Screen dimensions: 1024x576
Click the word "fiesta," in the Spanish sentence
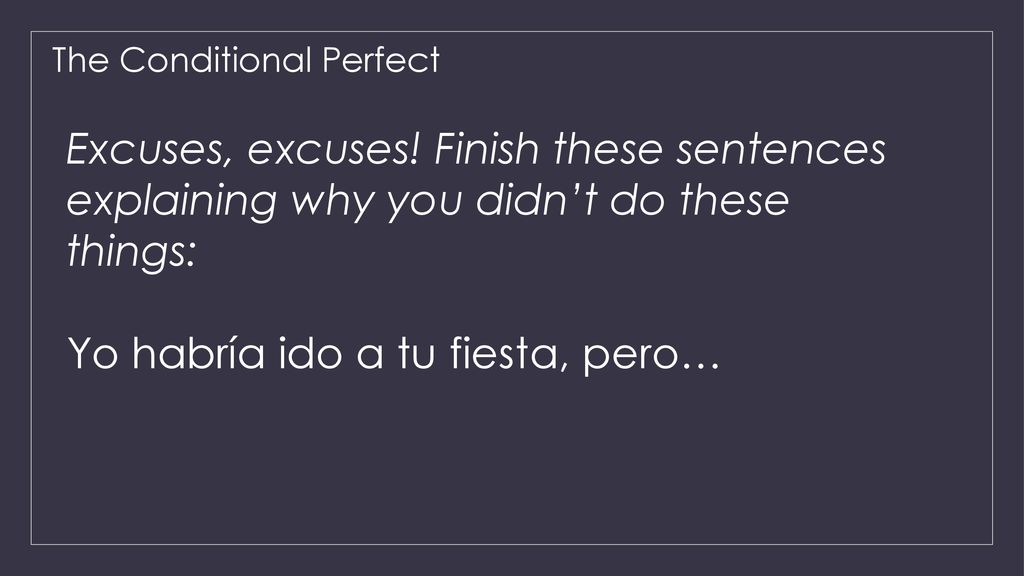coord(504,353)
